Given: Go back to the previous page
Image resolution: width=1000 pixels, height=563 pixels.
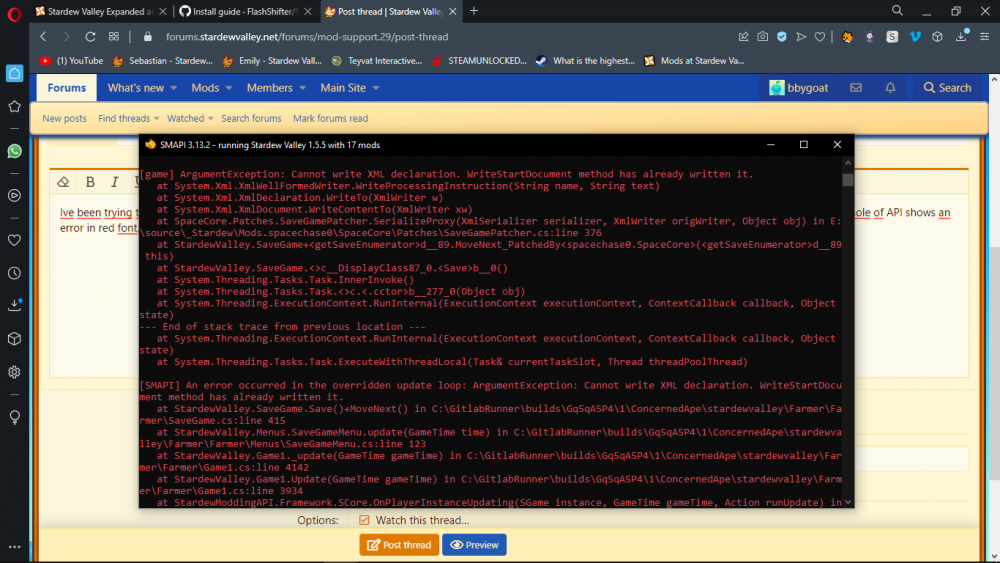Looking at the screenshot, I should pos(43,37).
